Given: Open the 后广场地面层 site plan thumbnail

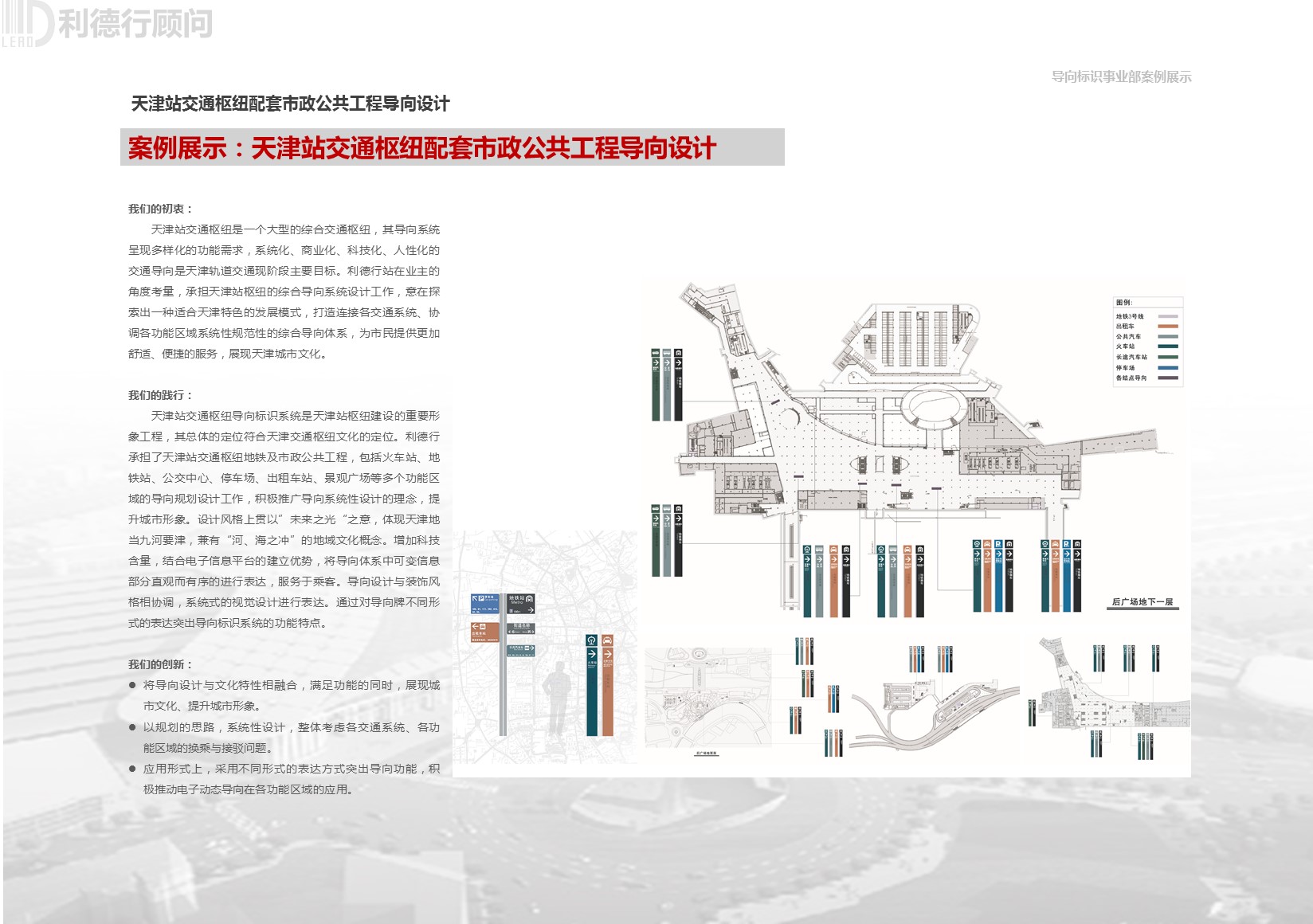Looking at the screenshot, I should (x=707, y=699).
